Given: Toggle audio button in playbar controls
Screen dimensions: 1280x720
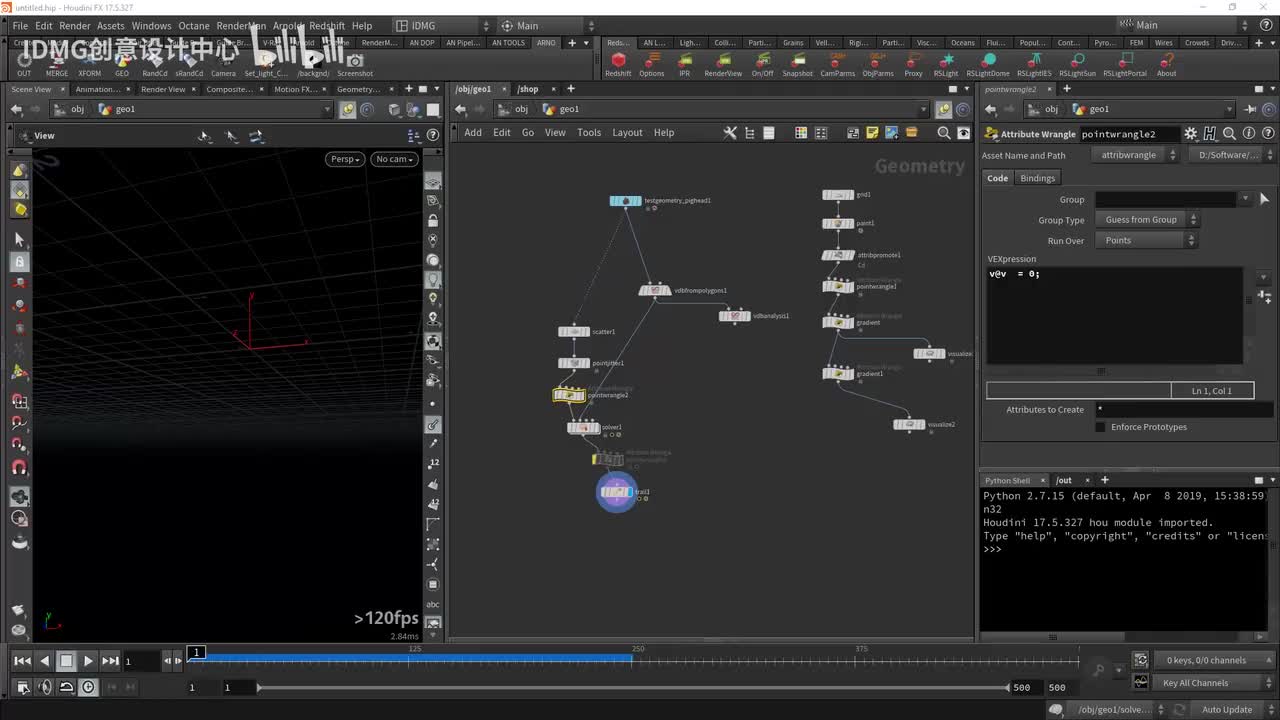Looking at the screenshot, I should 44,687.
